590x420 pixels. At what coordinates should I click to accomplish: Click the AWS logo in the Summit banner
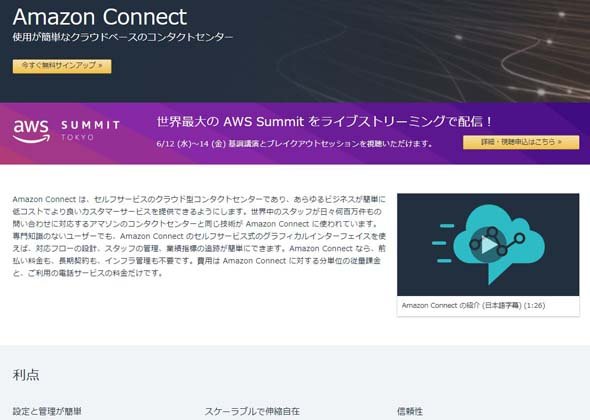[31, 131]
